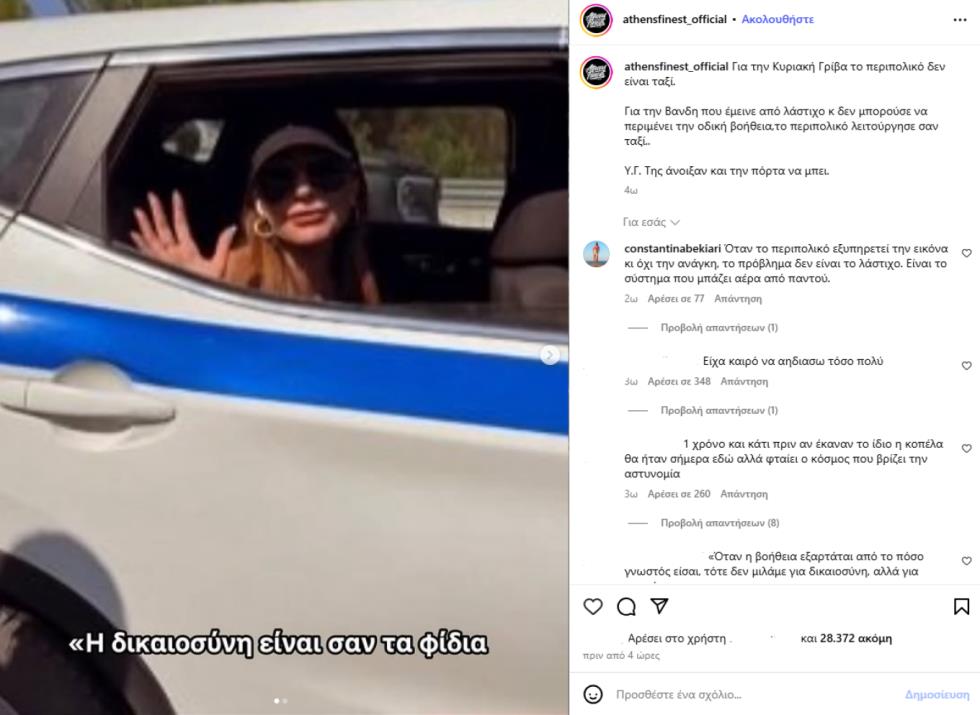The image size is (980, 715).
Task: Open athensfinest_official avatar in header
Action: click(x=596, y=20)
